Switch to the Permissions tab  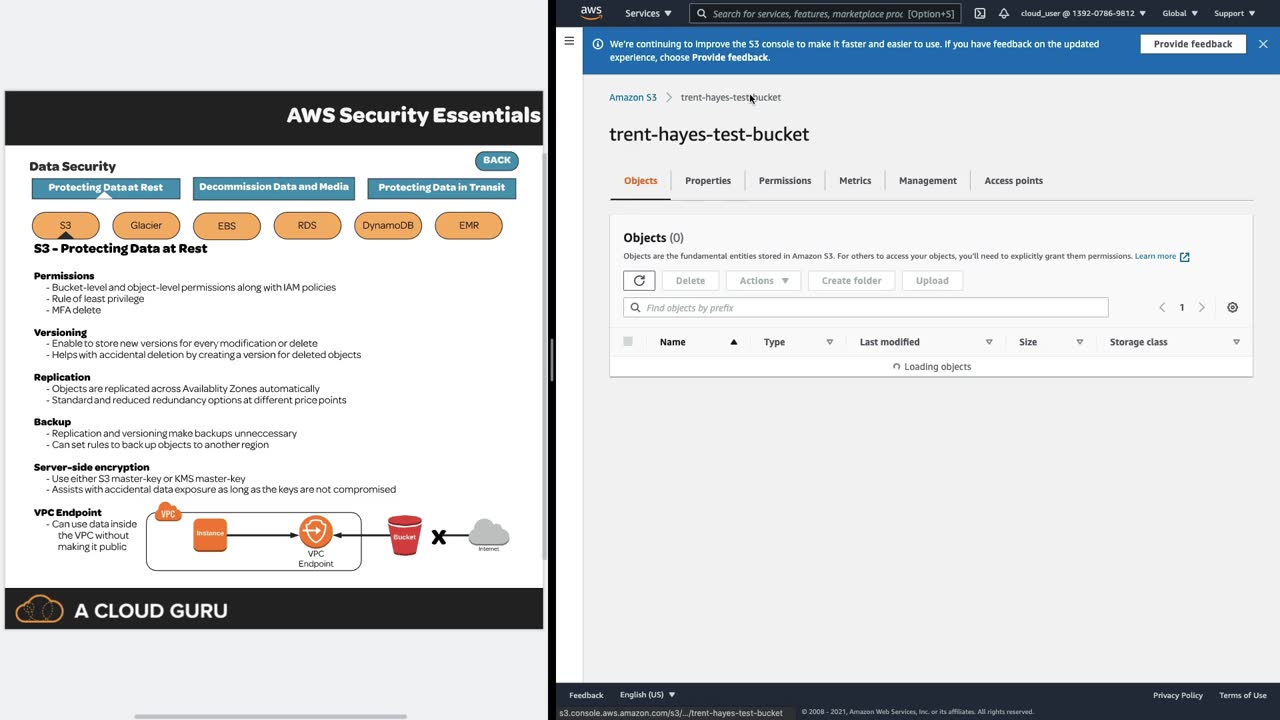785,181
